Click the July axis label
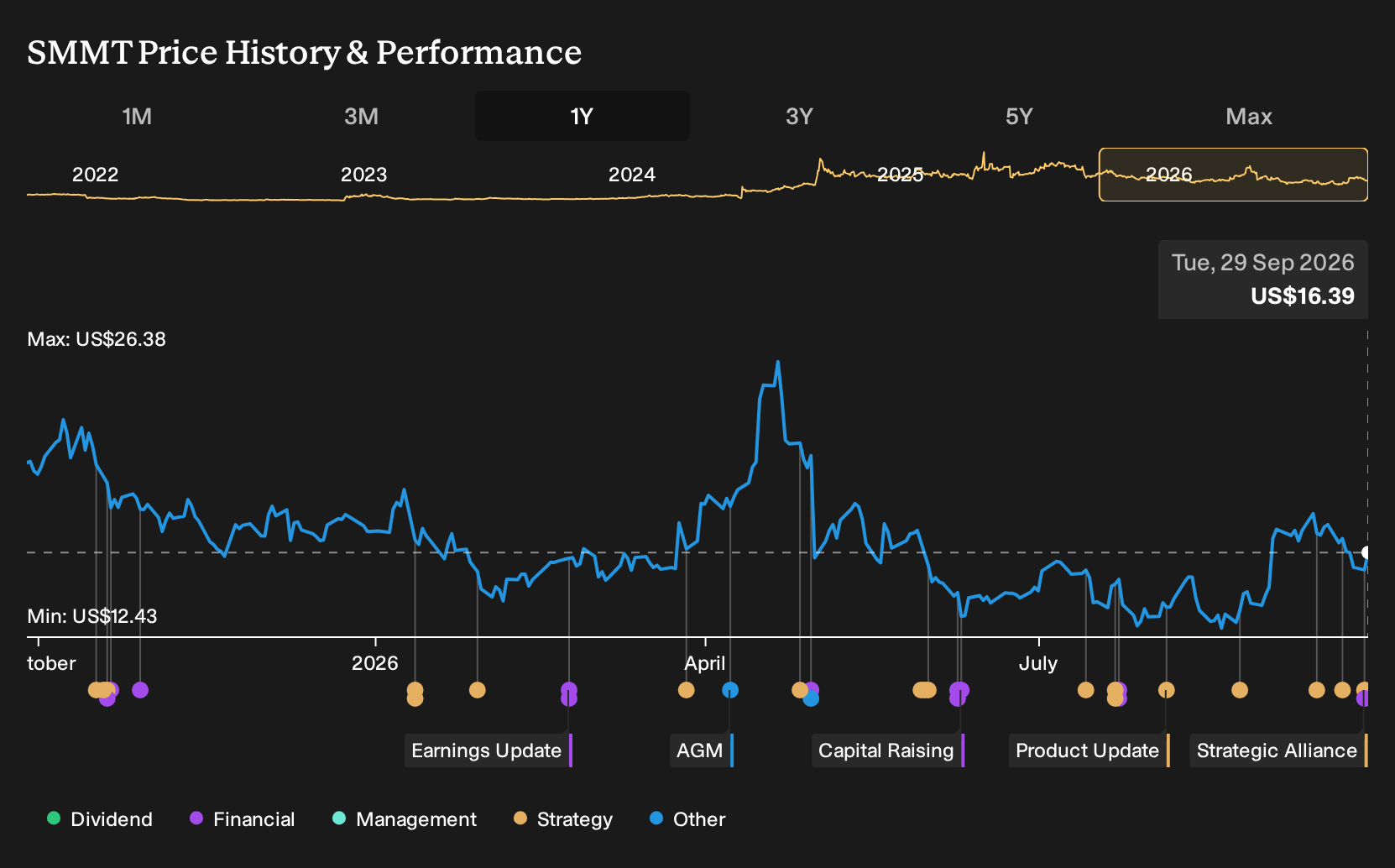 coord(1038,663)
